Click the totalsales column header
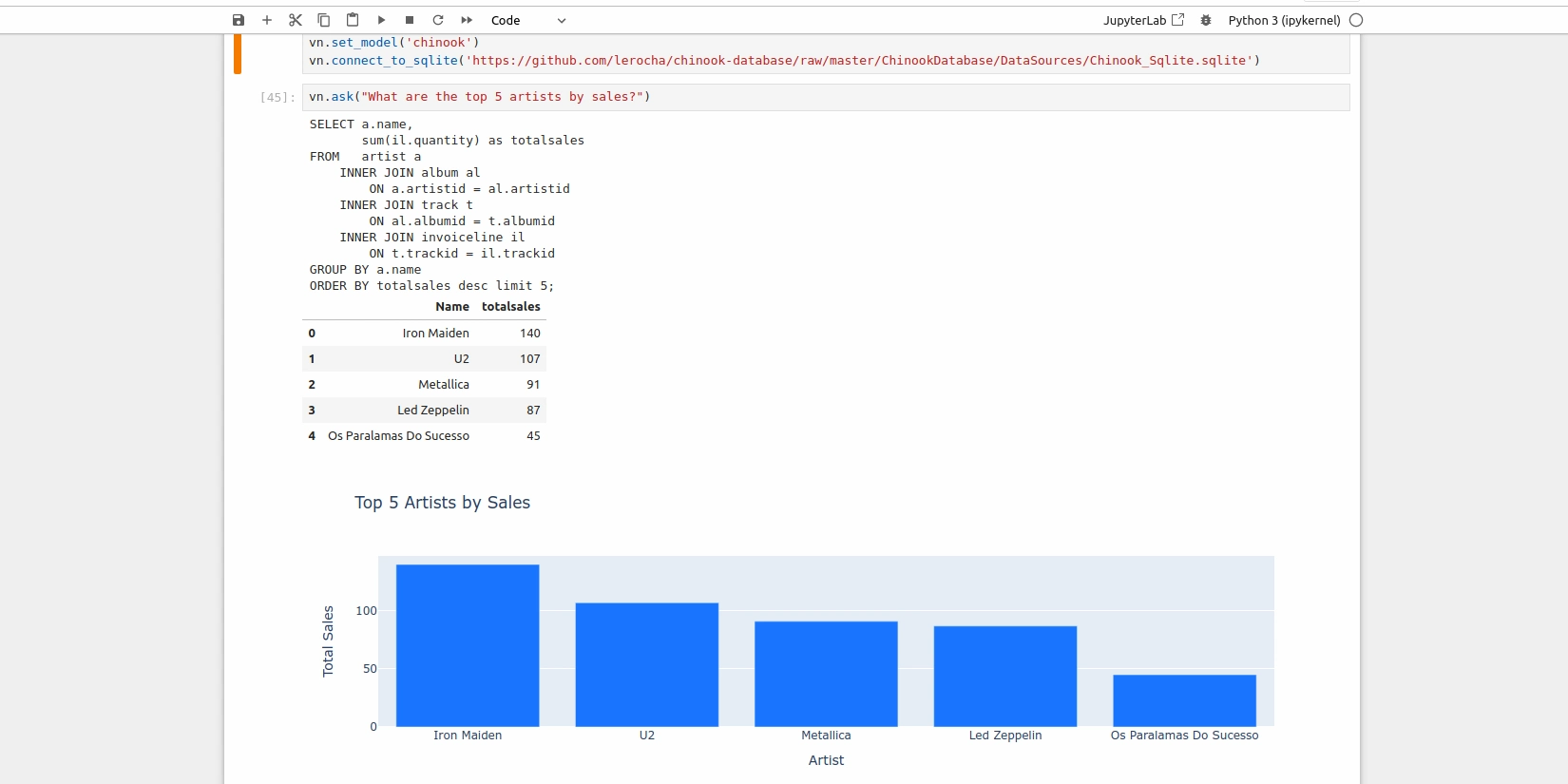 [510, 307]
